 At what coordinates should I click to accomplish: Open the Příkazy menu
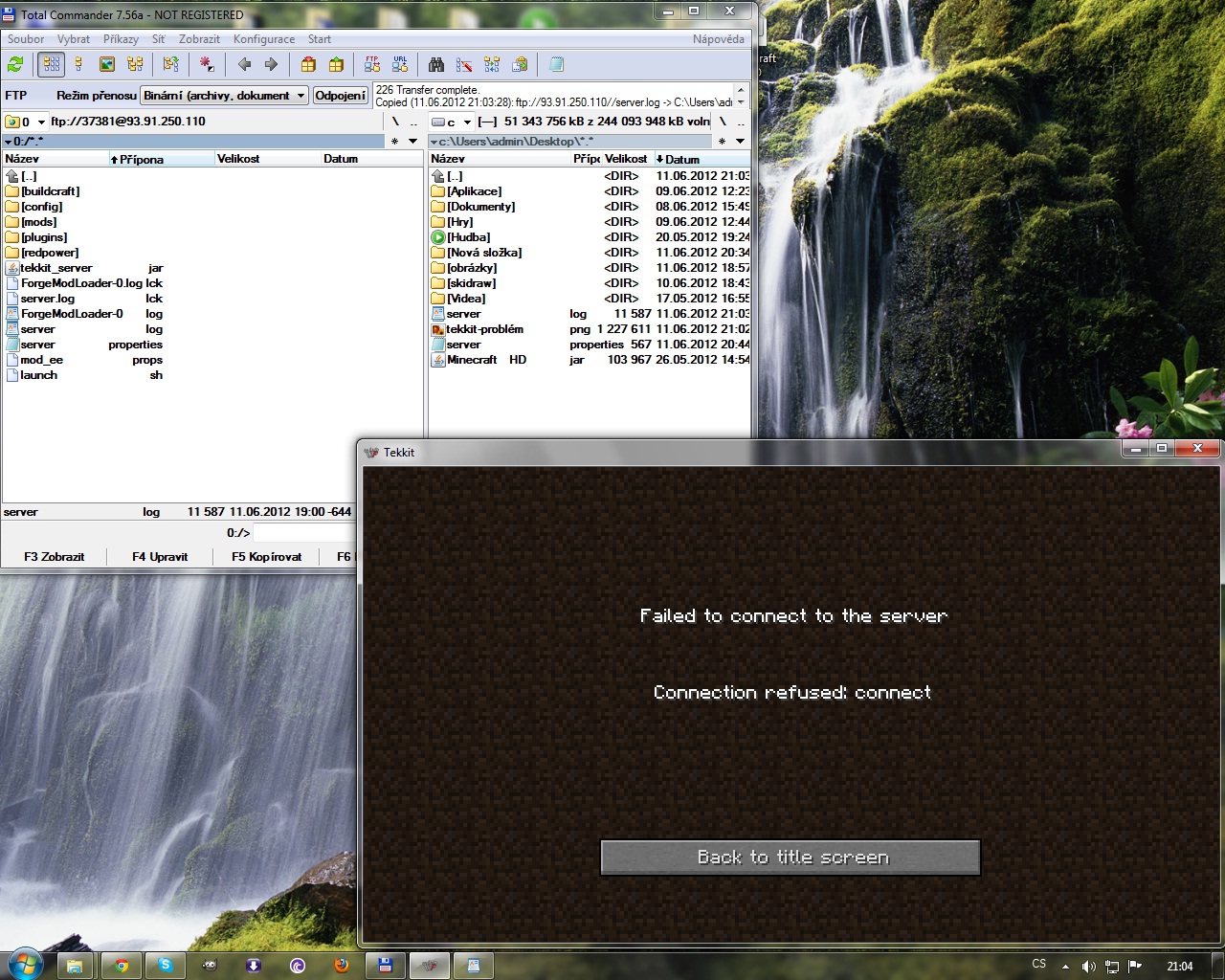point(121,39)
